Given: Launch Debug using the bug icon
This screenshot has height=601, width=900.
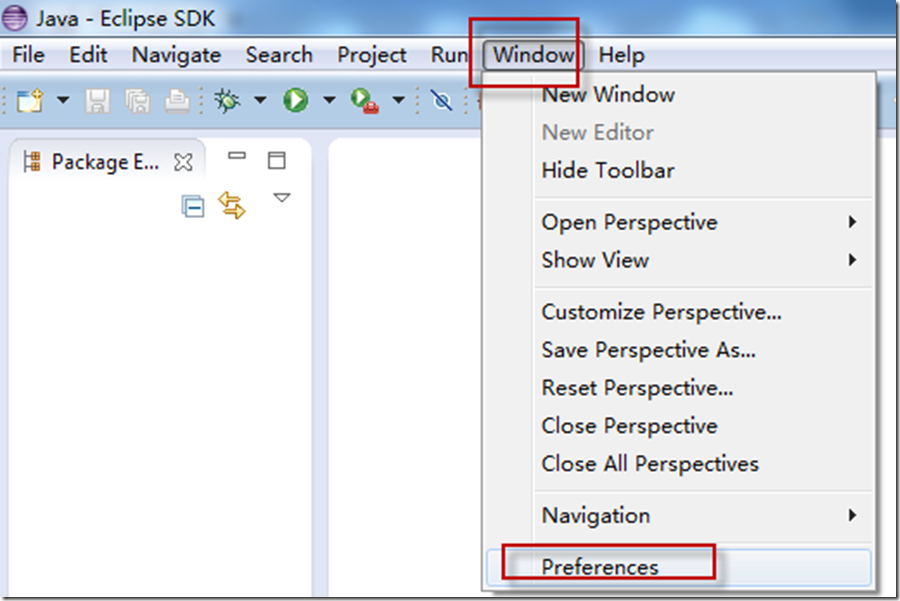Looking at the screenshot, I should click(227, 100).
